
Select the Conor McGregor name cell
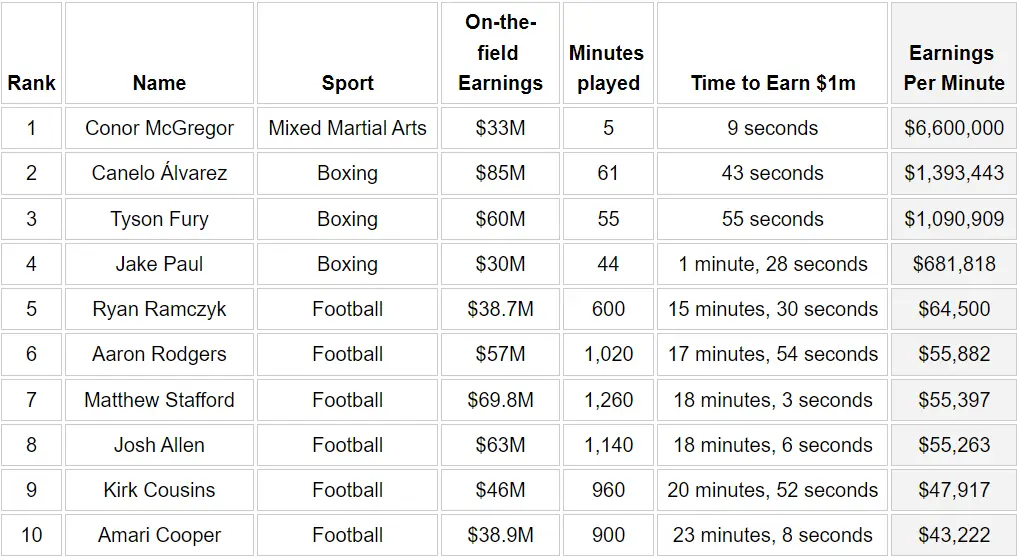click(x=159, y=128)
